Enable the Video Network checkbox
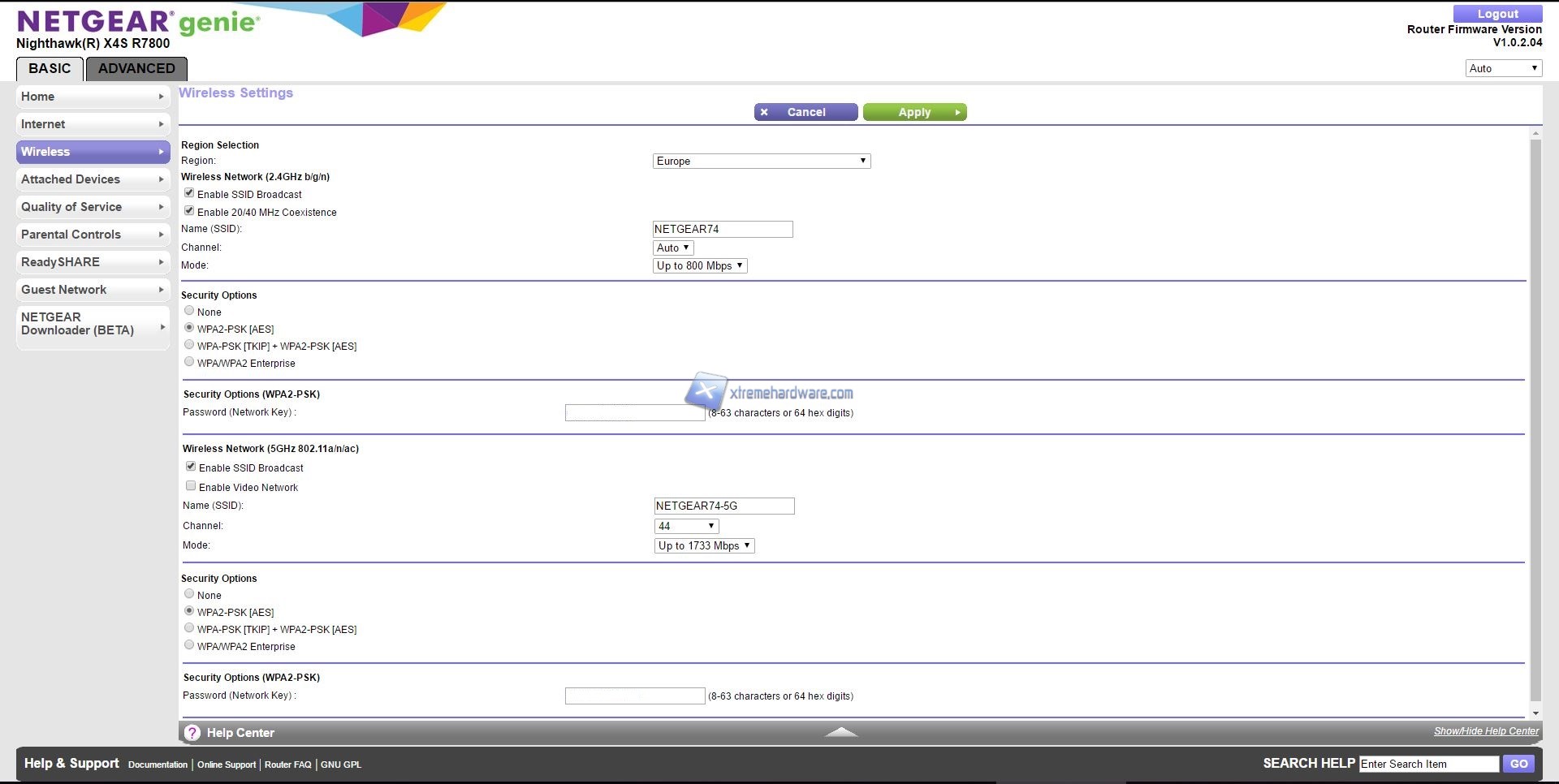This screenshot has width=1559, height=784. point(191,486)
